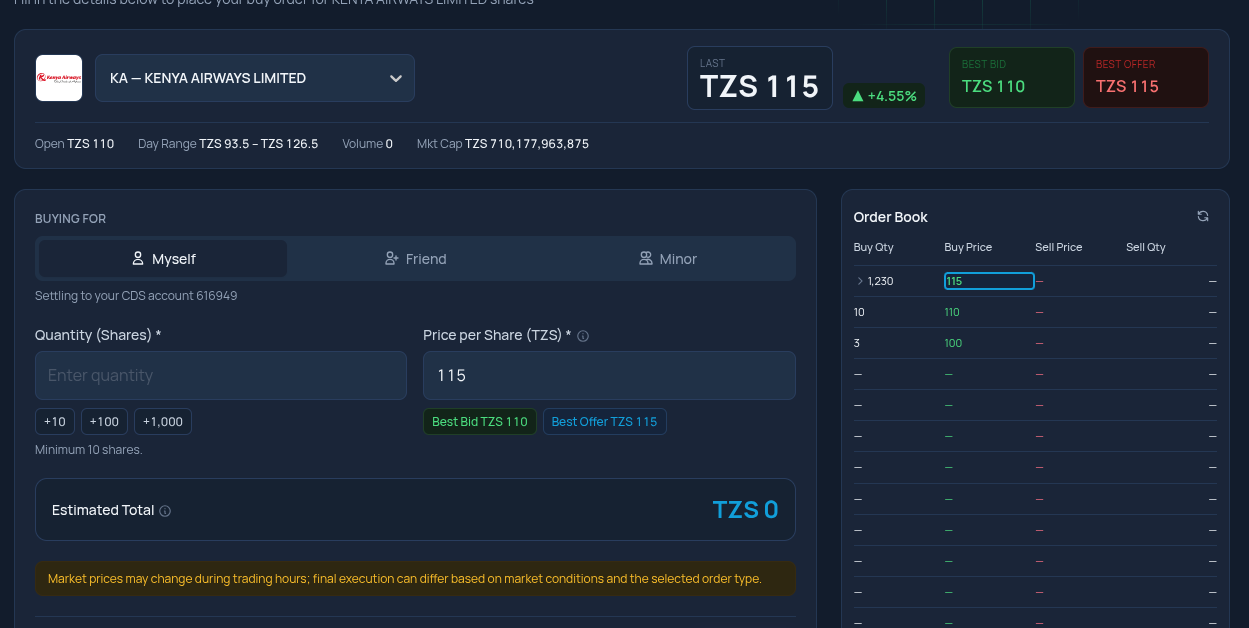Apply the Best Bid TZS 110 price chip
Screen dimensions: 1249x628
[x=480, y=422]
